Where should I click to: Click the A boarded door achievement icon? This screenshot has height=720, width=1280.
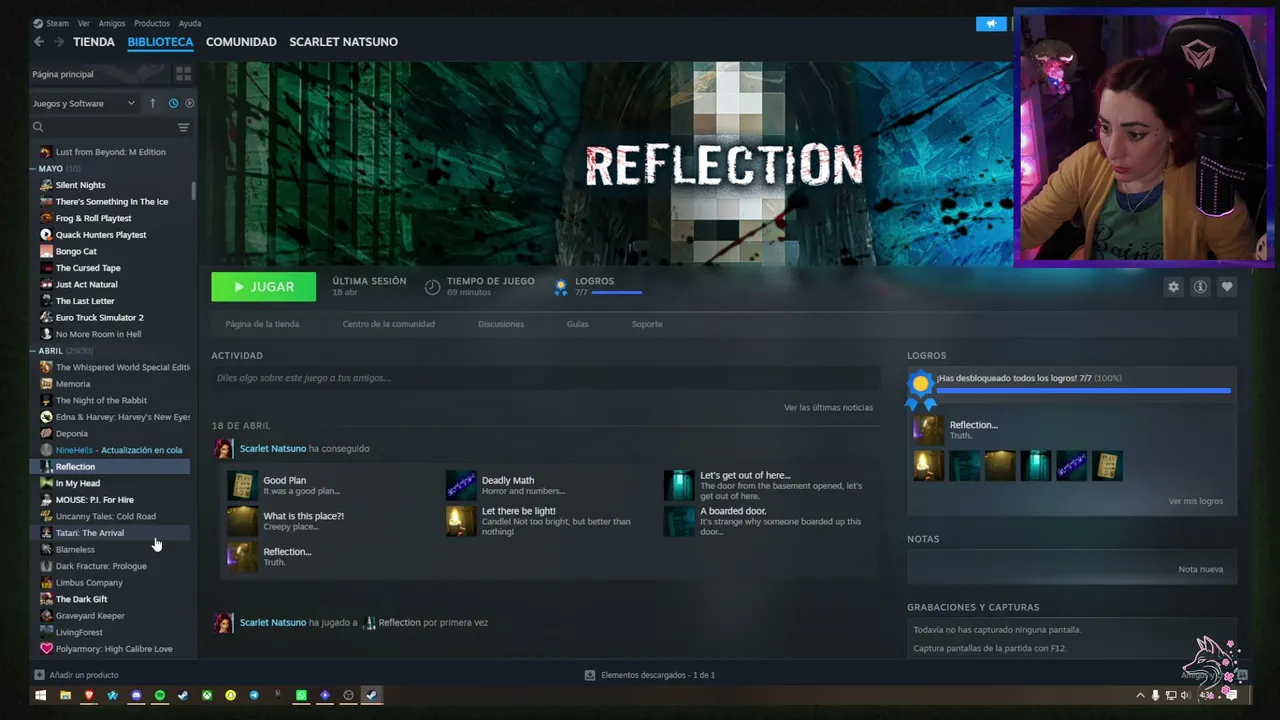click(x=679, y=521)
